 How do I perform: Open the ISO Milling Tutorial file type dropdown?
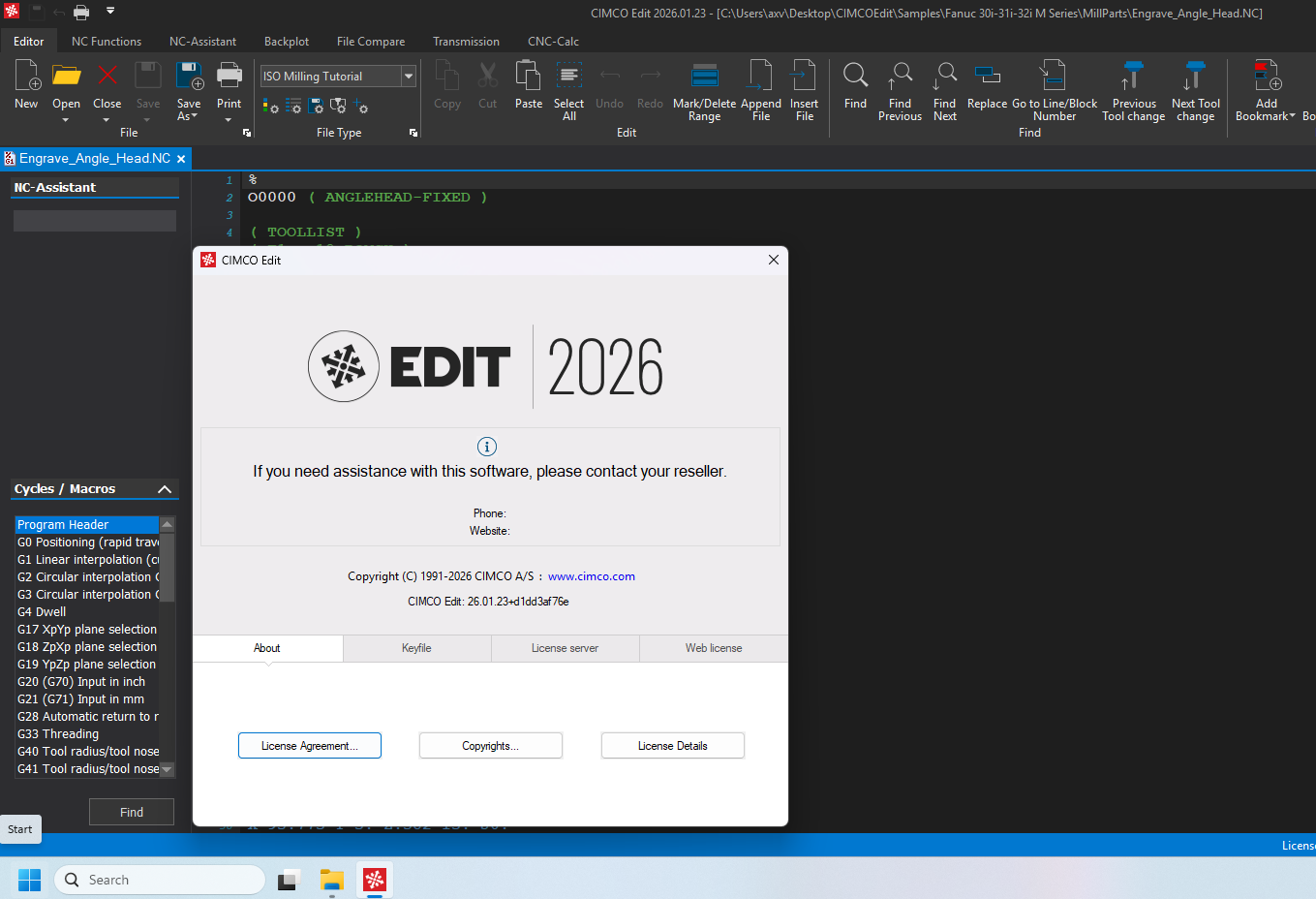tap(409, 76)
